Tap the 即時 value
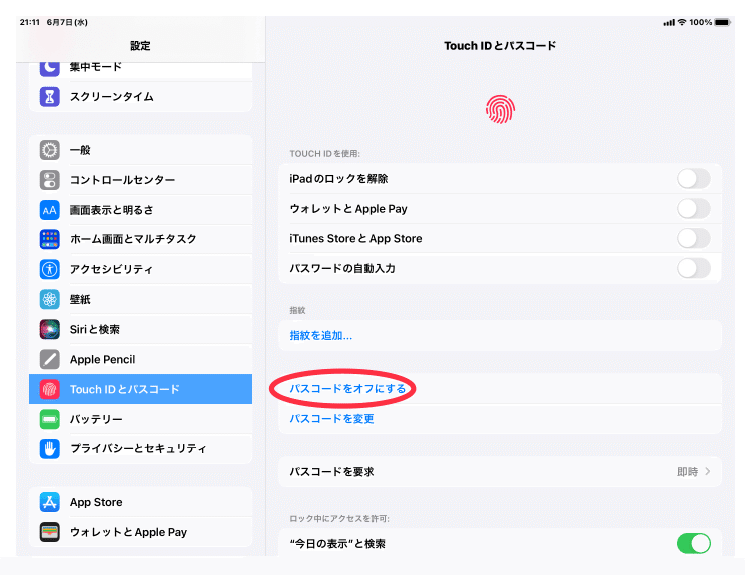Screen dimensions: 745x575 click(688, 472)
